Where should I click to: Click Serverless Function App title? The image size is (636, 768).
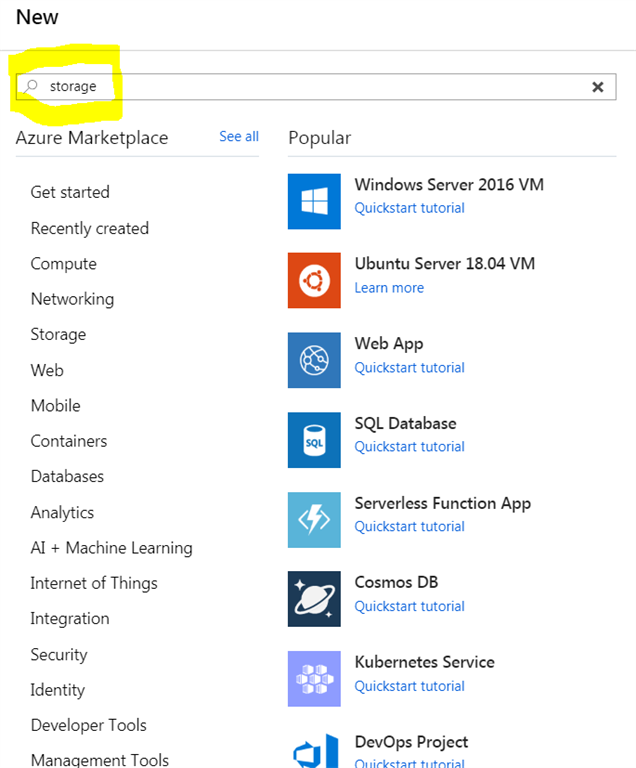pos(443,504)
